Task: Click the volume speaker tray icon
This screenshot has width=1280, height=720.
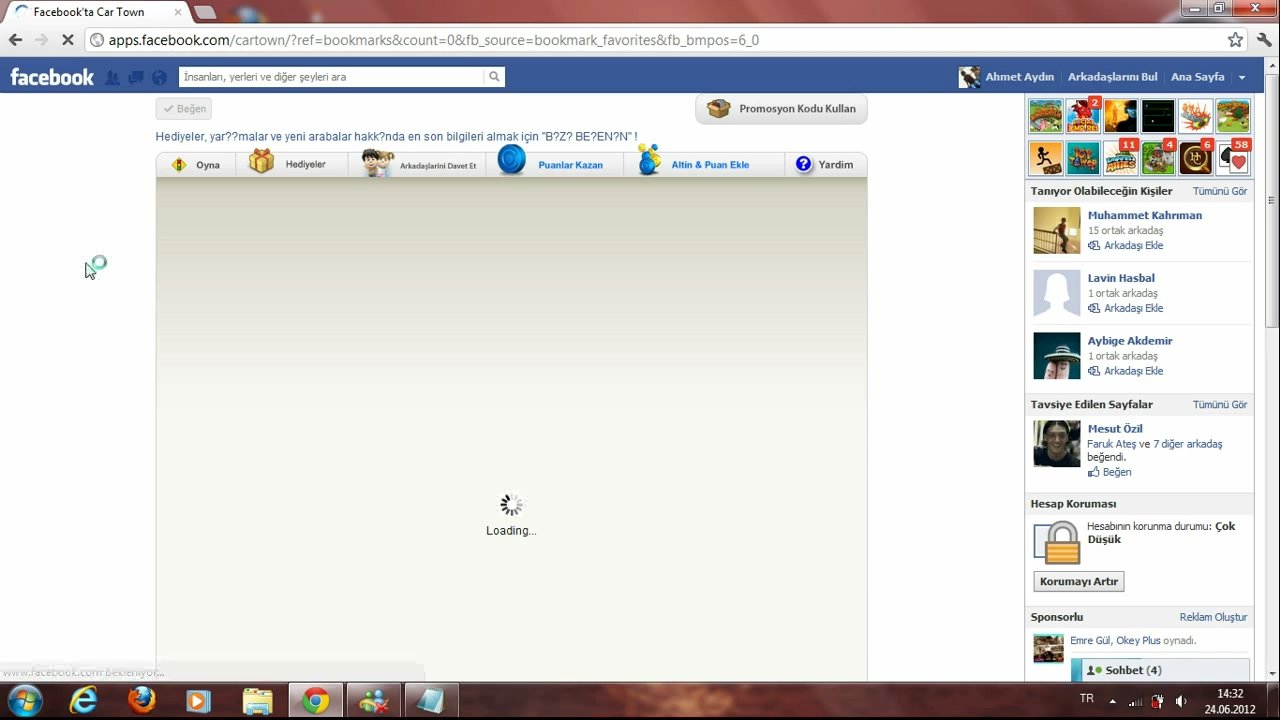Action: click(1181, 701)
